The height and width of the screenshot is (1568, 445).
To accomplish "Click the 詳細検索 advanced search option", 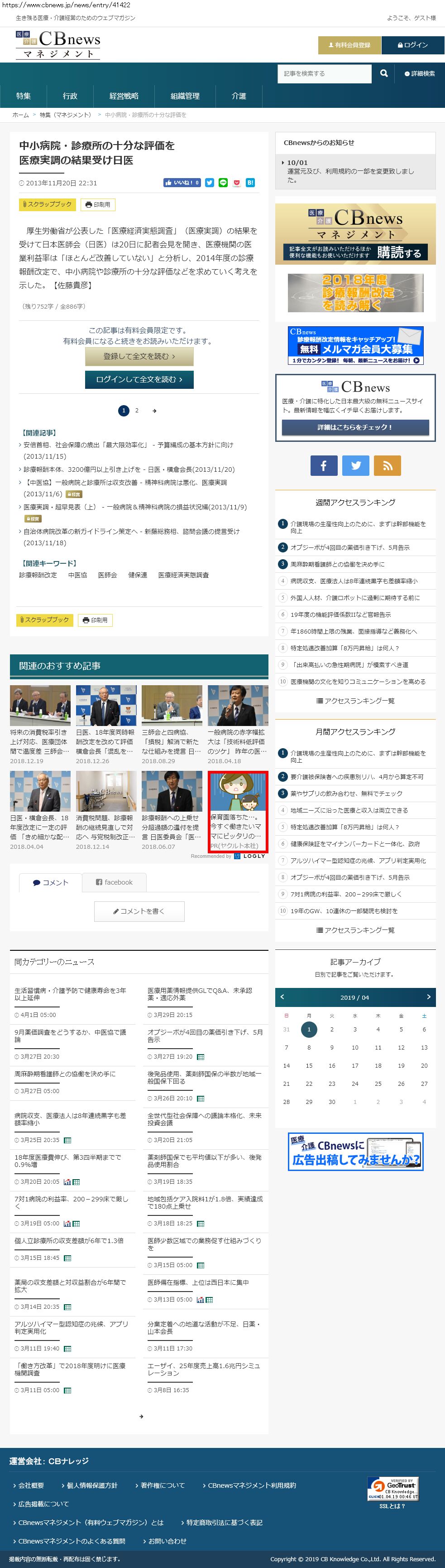I will (420, 74).
